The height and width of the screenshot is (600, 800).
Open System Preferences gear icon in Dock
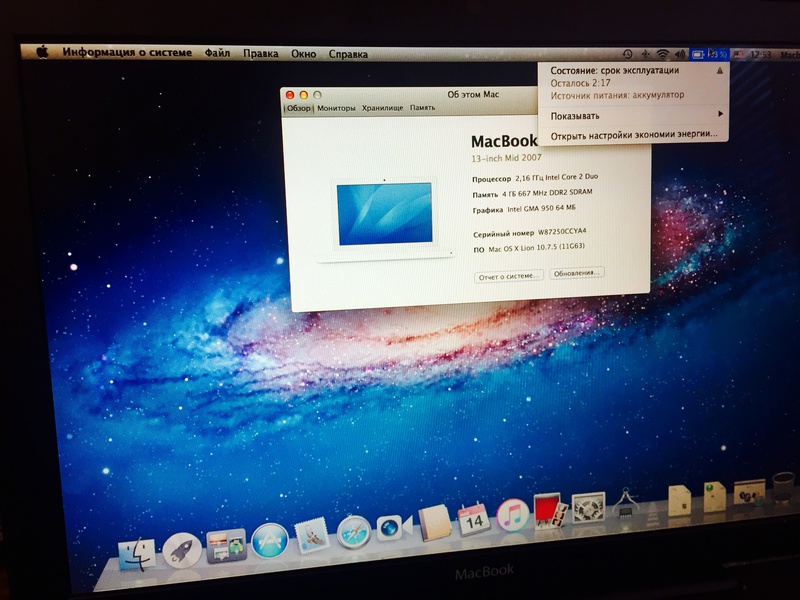pos(588,507)
